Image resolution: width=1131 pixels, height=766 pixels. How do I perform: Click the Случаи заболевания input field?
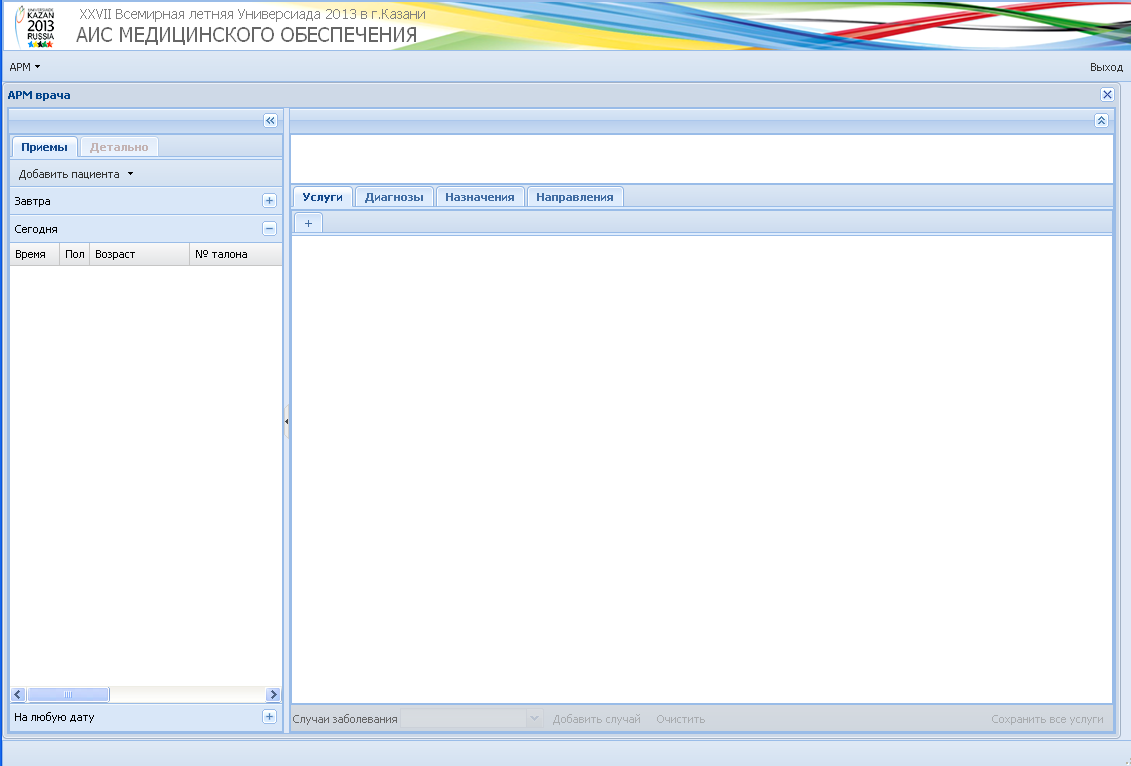464,718
